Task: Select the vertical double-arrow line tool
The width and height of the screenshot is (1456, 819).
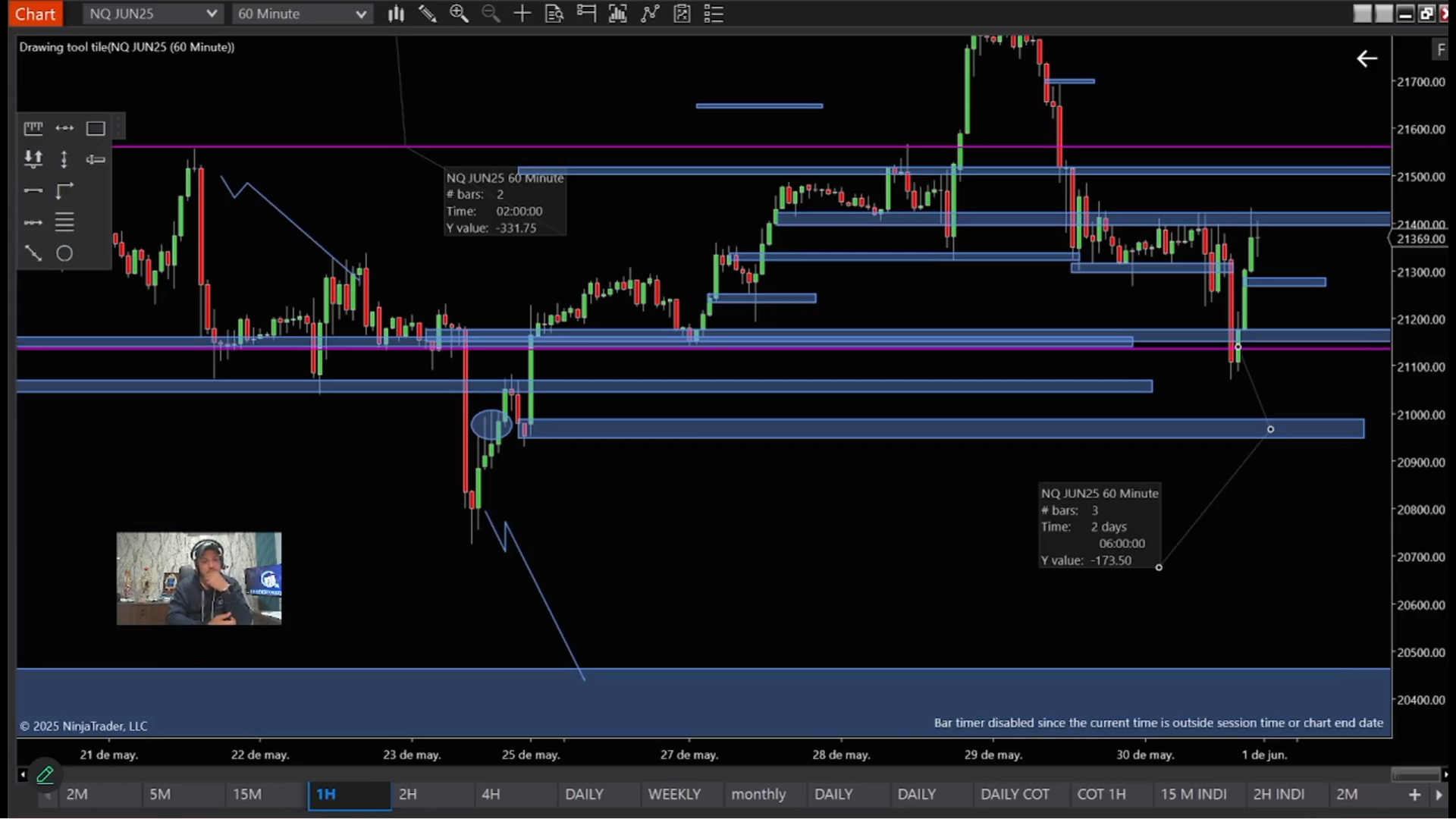Action: pyautogui.click(x=64, y=159)
